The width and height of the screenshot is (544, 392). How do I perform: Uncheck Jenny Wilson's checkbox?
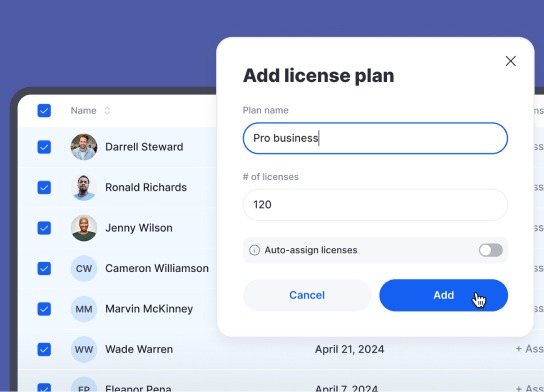(44, 228)
